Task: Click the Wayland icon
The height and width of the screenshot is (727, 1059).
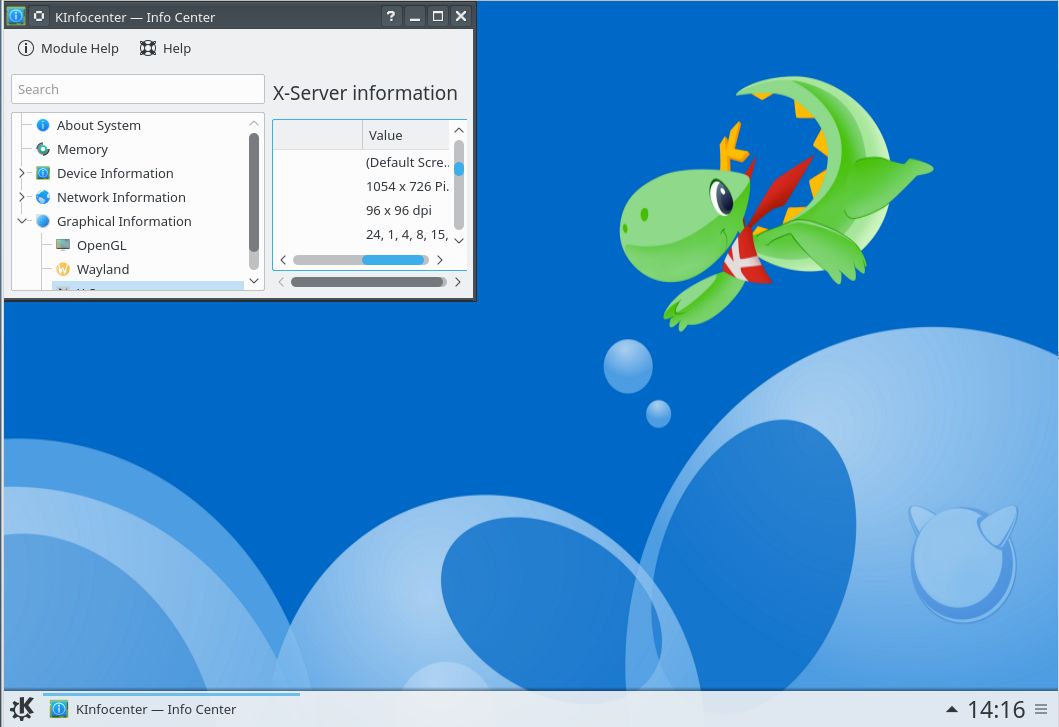Action: [x=63, y=269]
